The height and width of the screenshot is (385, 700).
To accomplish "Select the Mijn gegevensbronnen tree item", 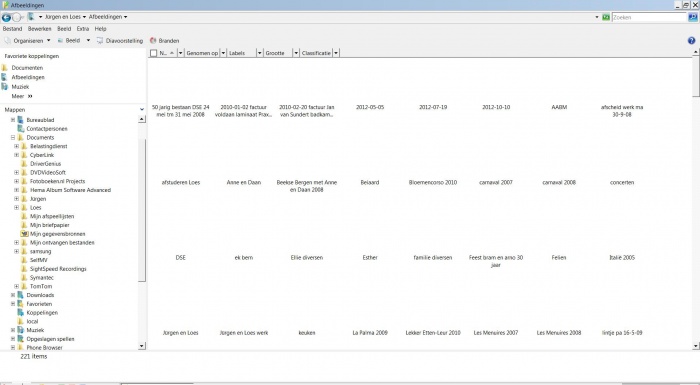I will tap(57, 234).
